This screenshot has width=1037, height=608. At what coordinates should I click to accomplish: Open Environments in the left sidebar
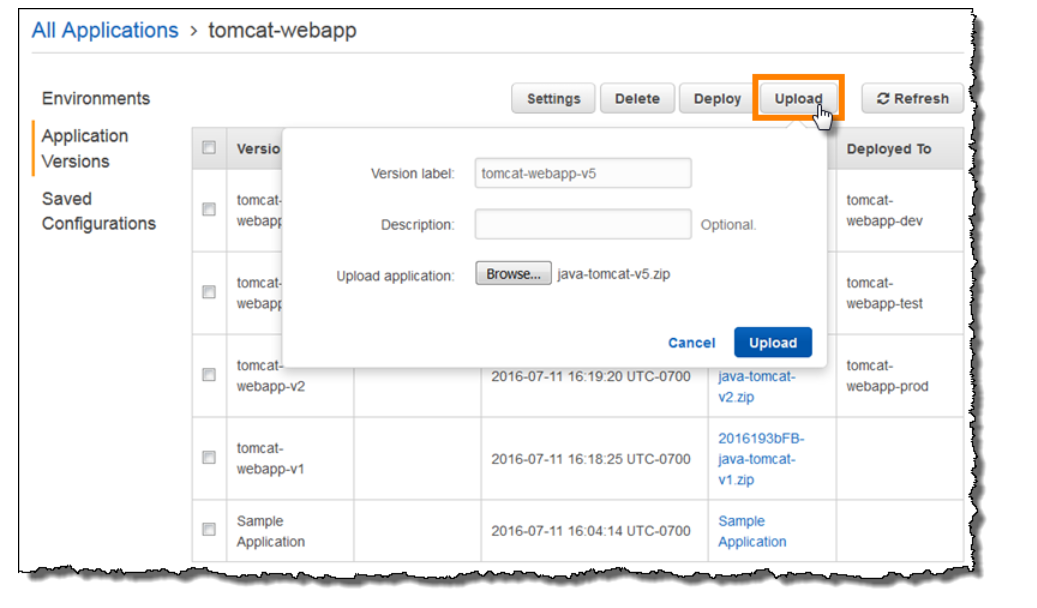coord(96,98)
